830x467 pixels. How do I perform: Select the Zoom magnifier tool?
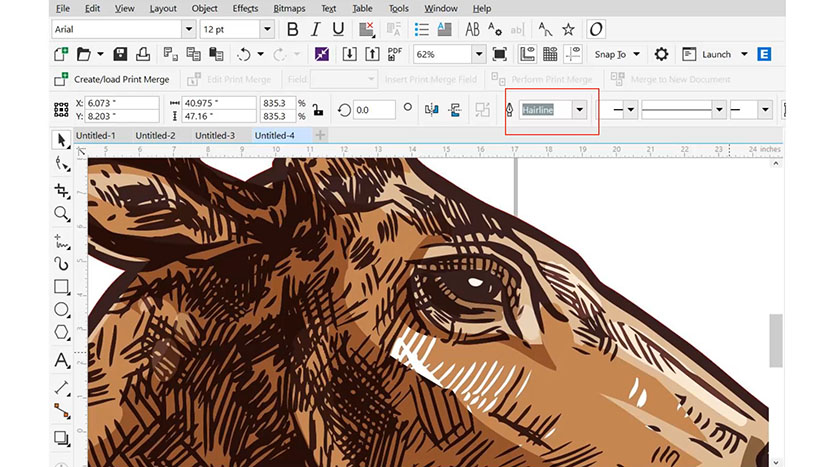(x=62, y=214)
